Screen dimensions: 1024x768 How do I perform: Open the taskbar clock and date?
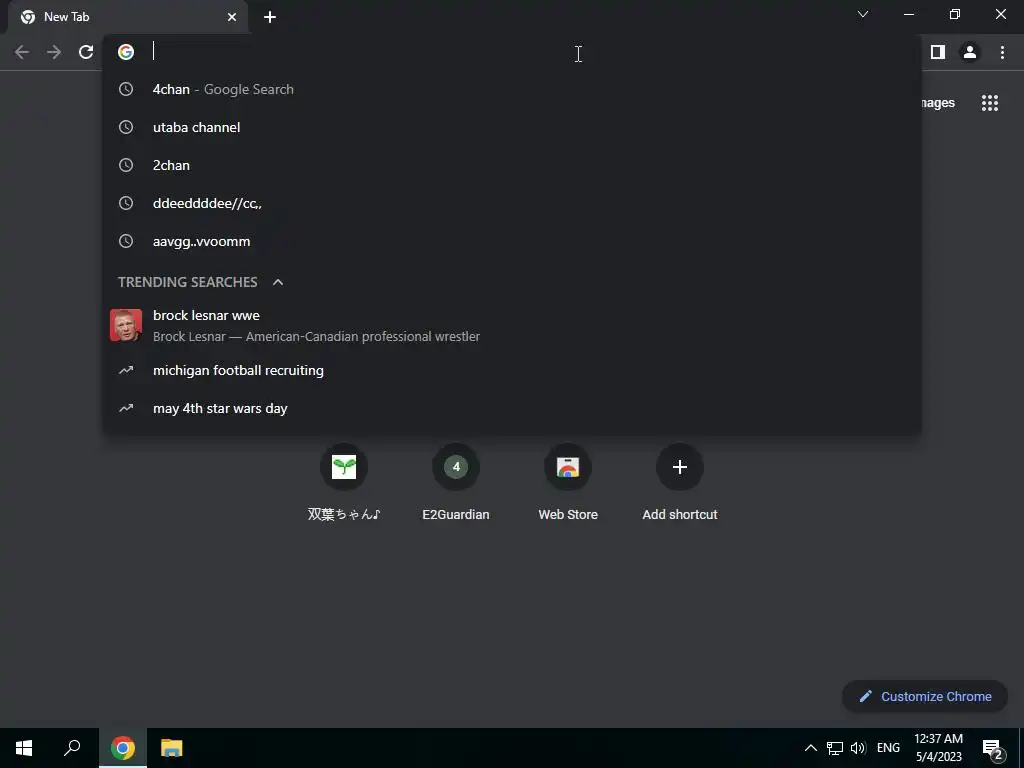coord(938,748)
